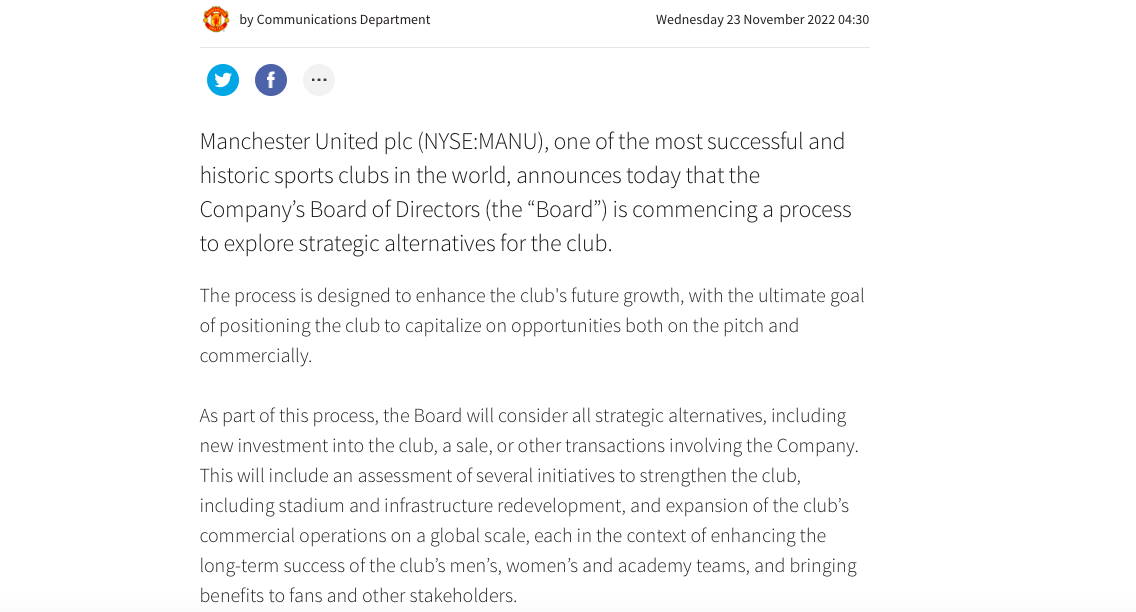1136x612 pixels.
Task: Share the article on Twitter
Action: coord(223,80)
